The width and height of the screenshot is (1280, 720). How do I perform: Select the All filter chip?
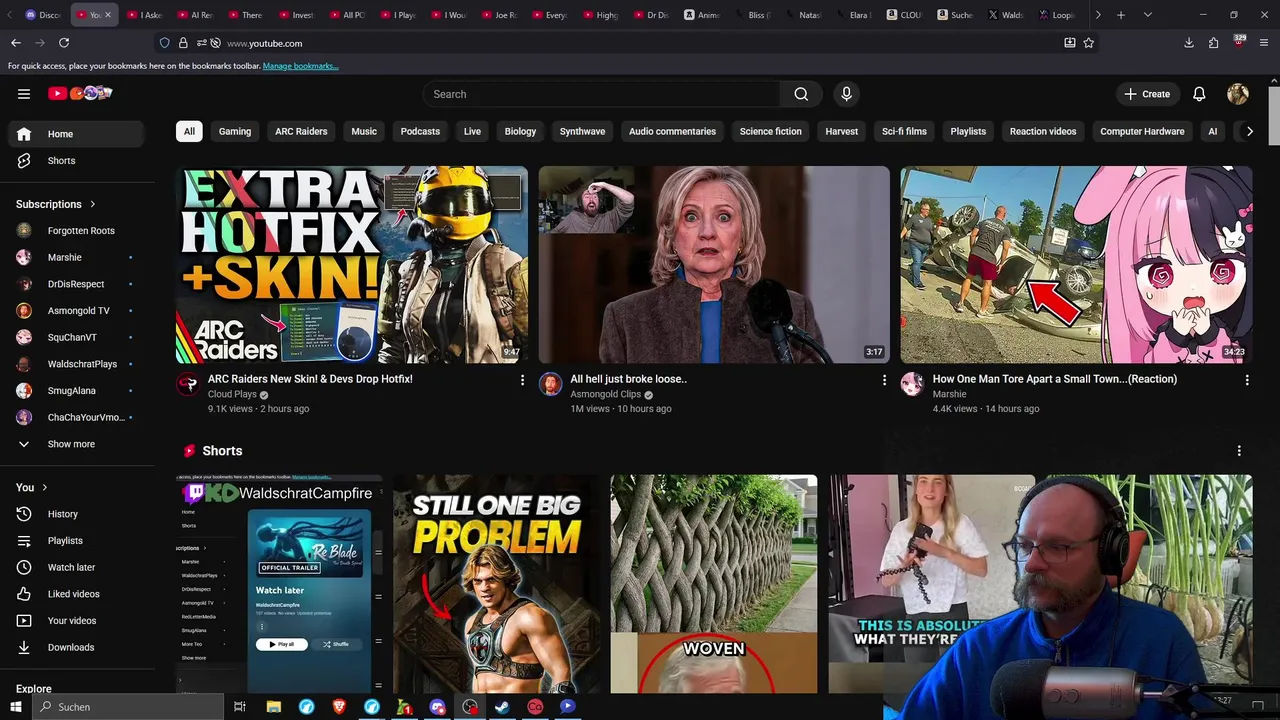tap(189, 131)
